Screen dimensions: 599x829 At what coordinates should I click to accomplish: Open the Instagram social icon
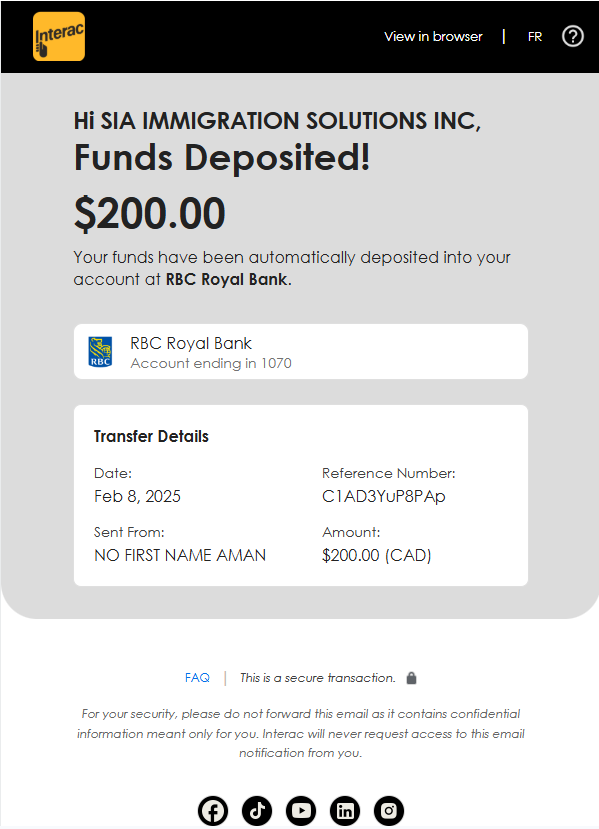[389, 810]
